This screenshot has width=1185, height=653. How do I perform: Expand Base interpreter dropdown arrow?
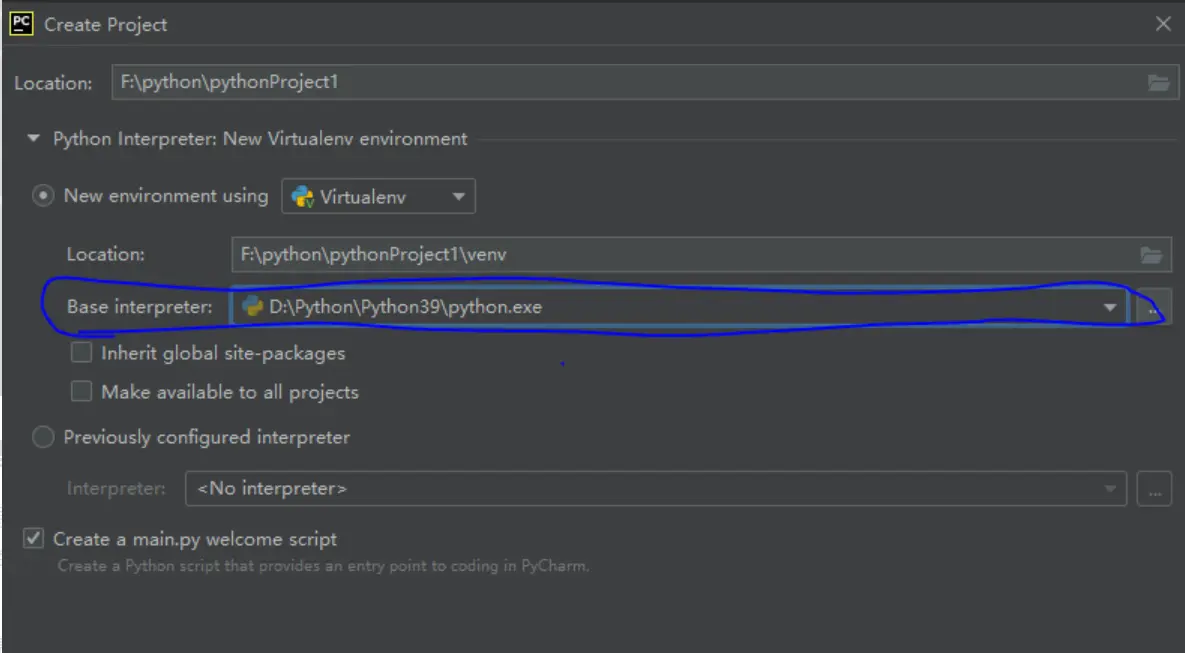(1109, 308)
